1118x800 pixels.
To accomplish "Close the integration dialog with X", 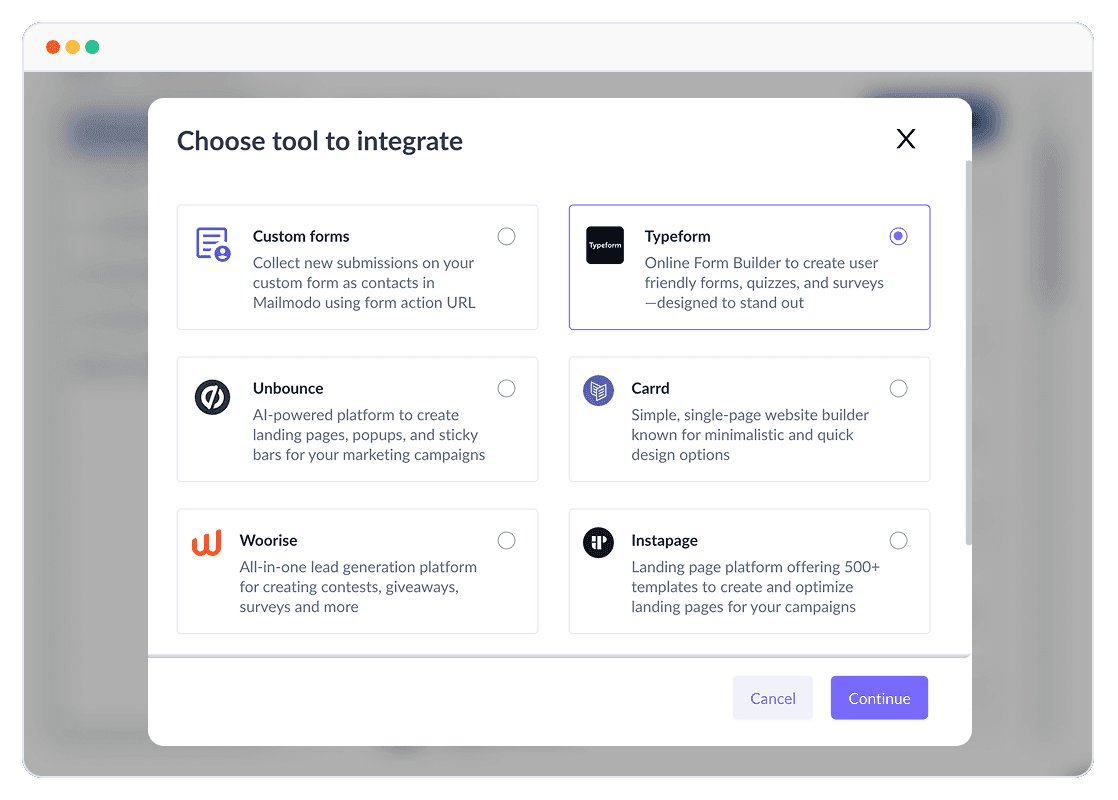I will coord(905,139).
